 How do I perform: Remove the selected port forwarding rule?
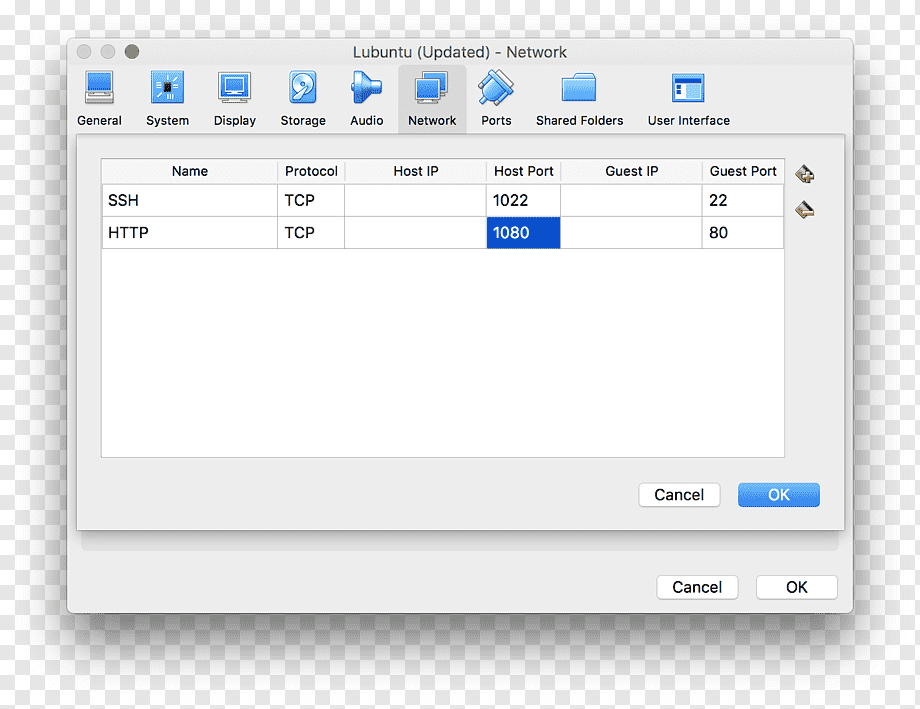point(804,210)
